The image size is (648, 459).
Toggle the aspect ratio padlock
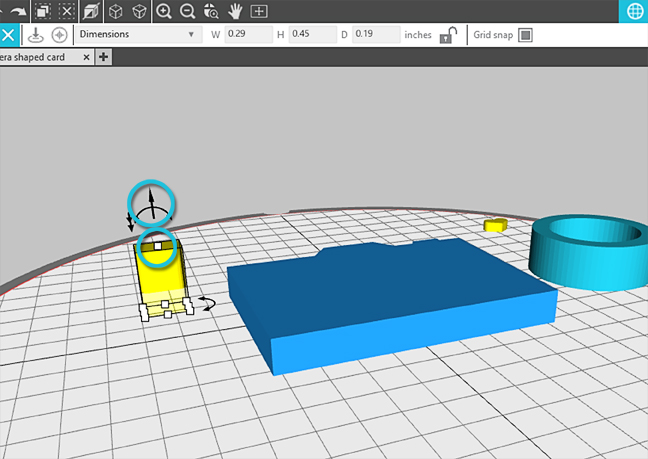(x=448, y=35)
